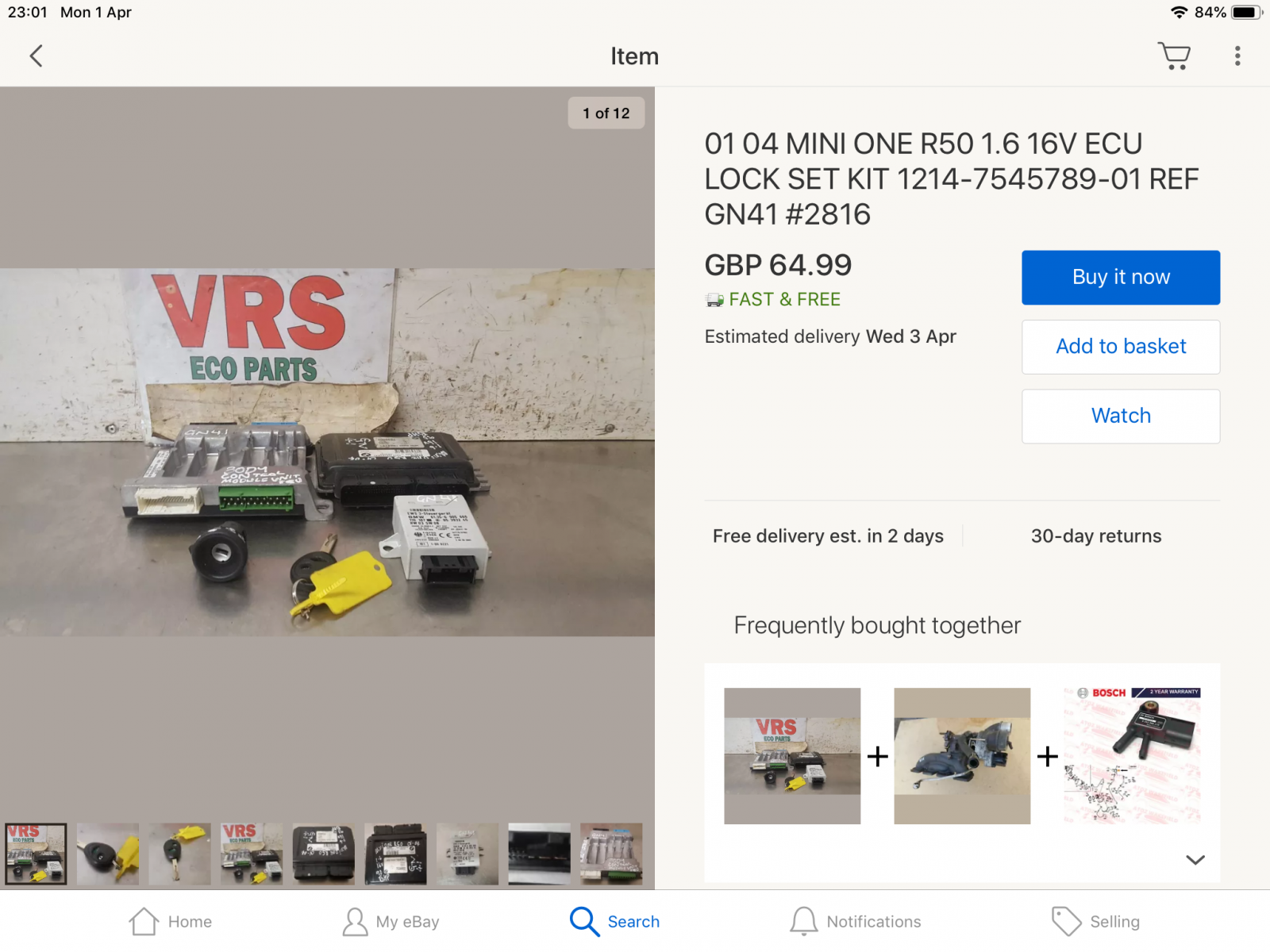
Task: Open My eBay profile icon
Action: [355, 921]
